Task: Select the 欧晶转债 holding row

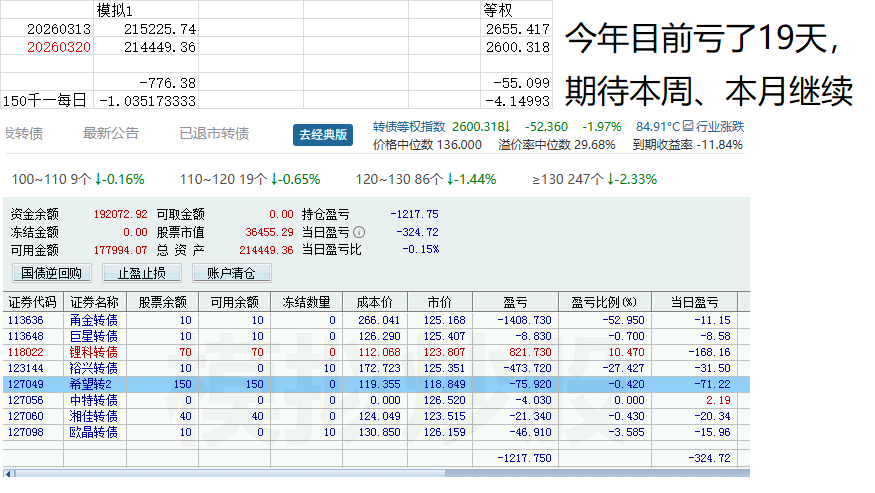Action: pos(93,432)
